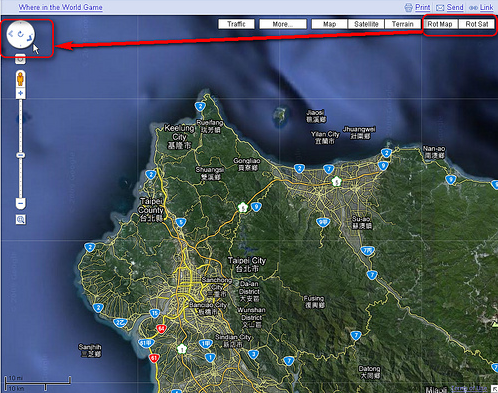Click the zoom slider handle
The image size is (498, 393).
21,155
